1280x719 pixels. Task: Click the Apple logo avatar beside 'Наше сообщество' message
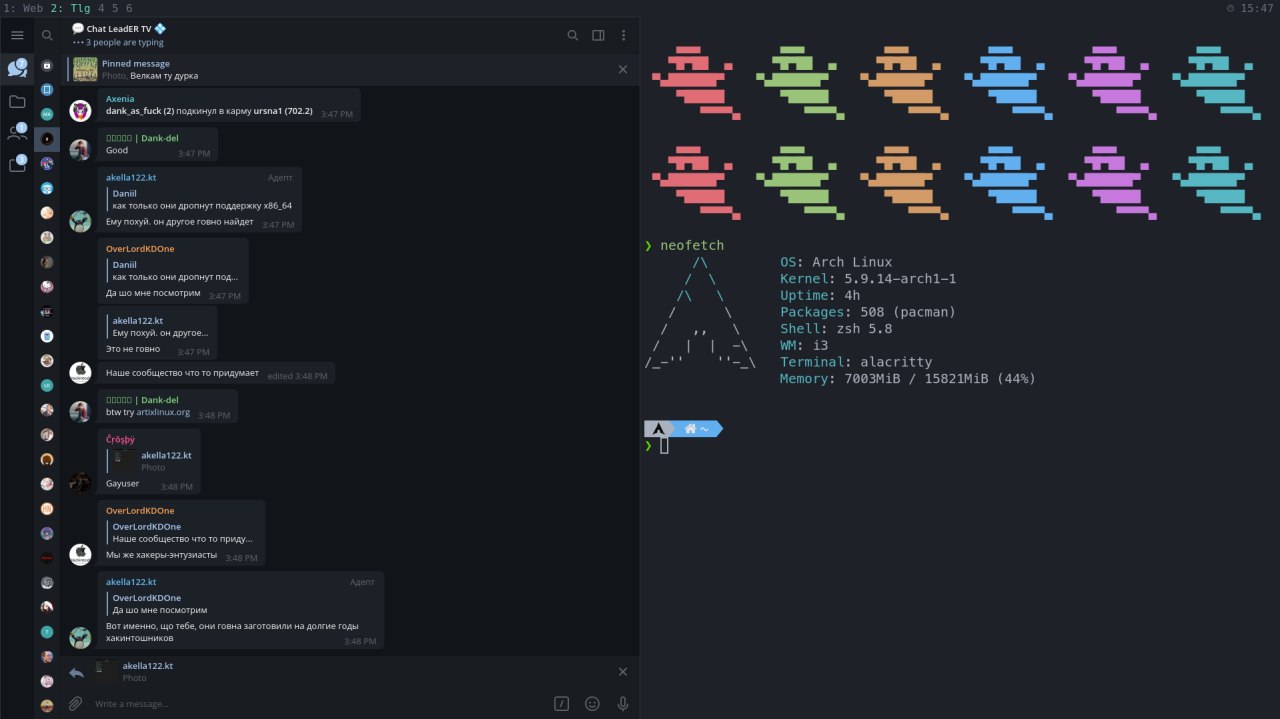[80, 373]
